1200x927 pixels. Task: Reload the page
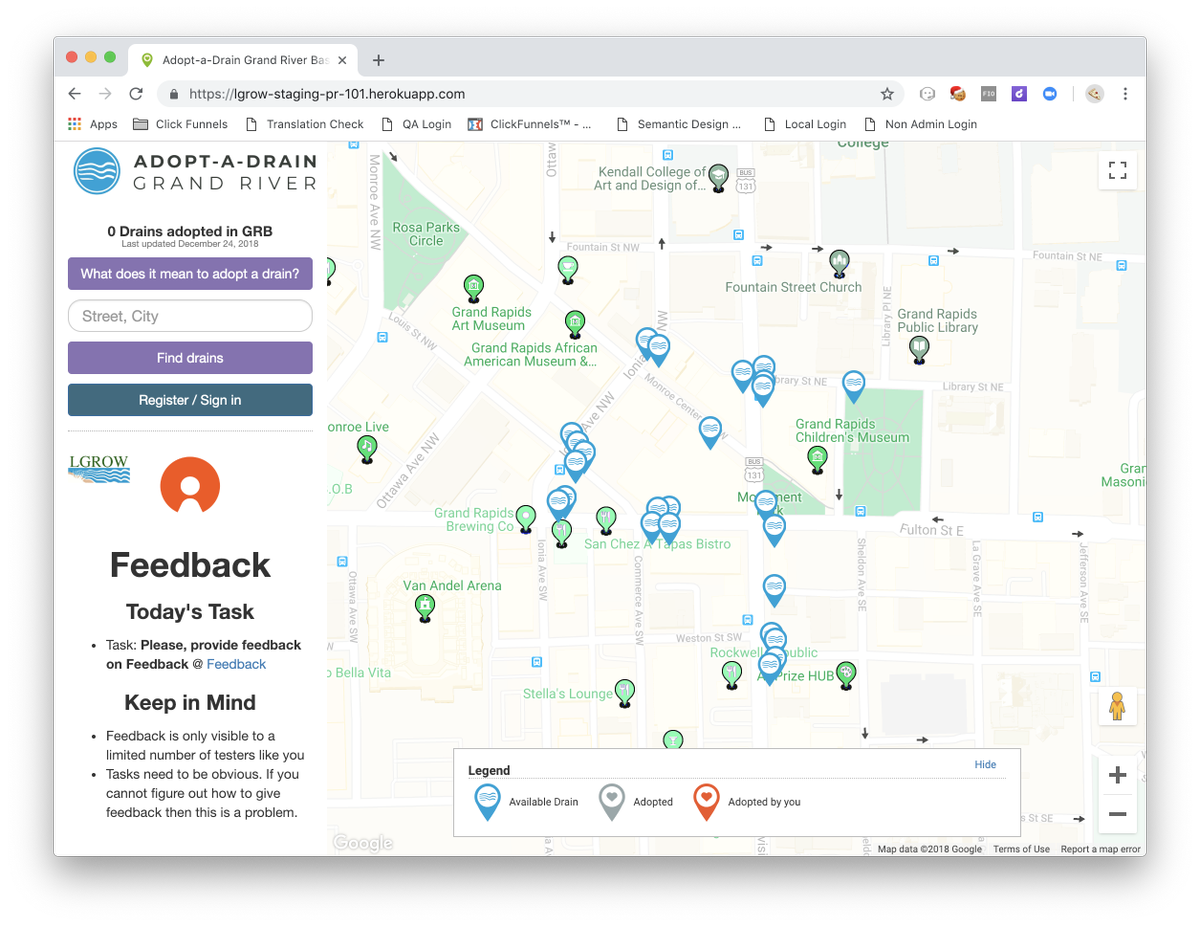coord(136,94)
